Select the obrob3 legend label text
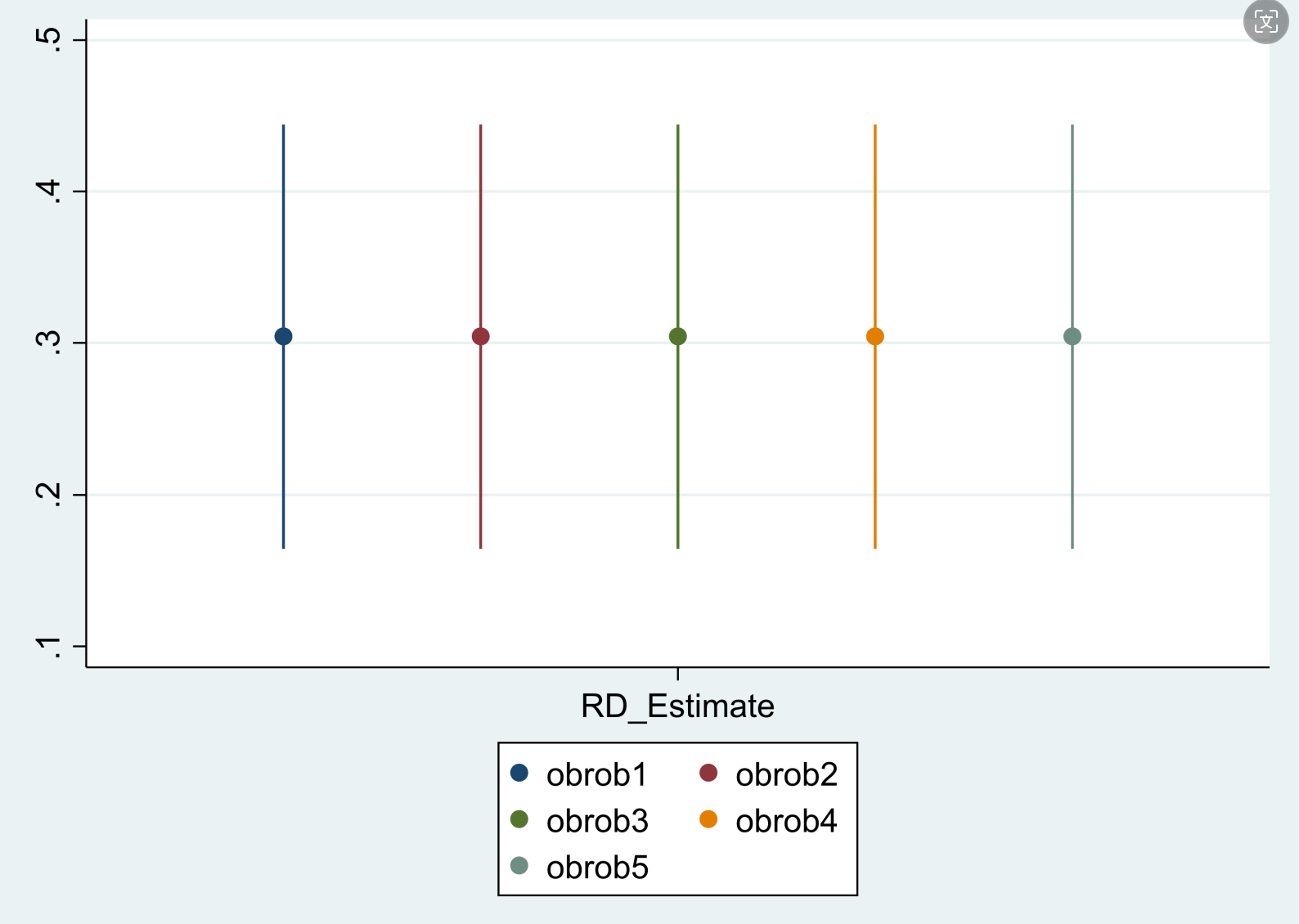1299x924 pixels. point(596,821)
